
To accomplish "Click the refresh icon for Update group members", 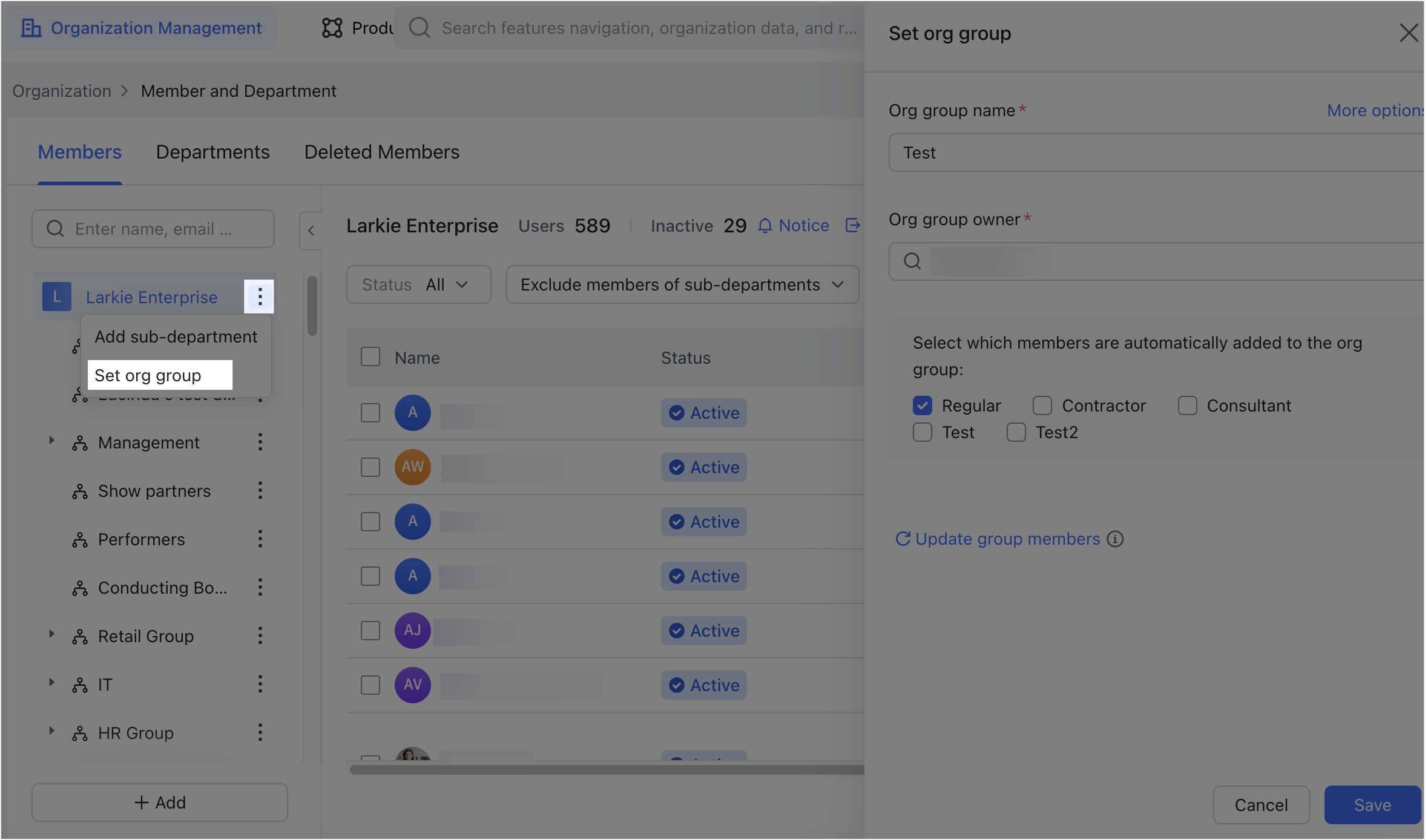I will (903, 539).
